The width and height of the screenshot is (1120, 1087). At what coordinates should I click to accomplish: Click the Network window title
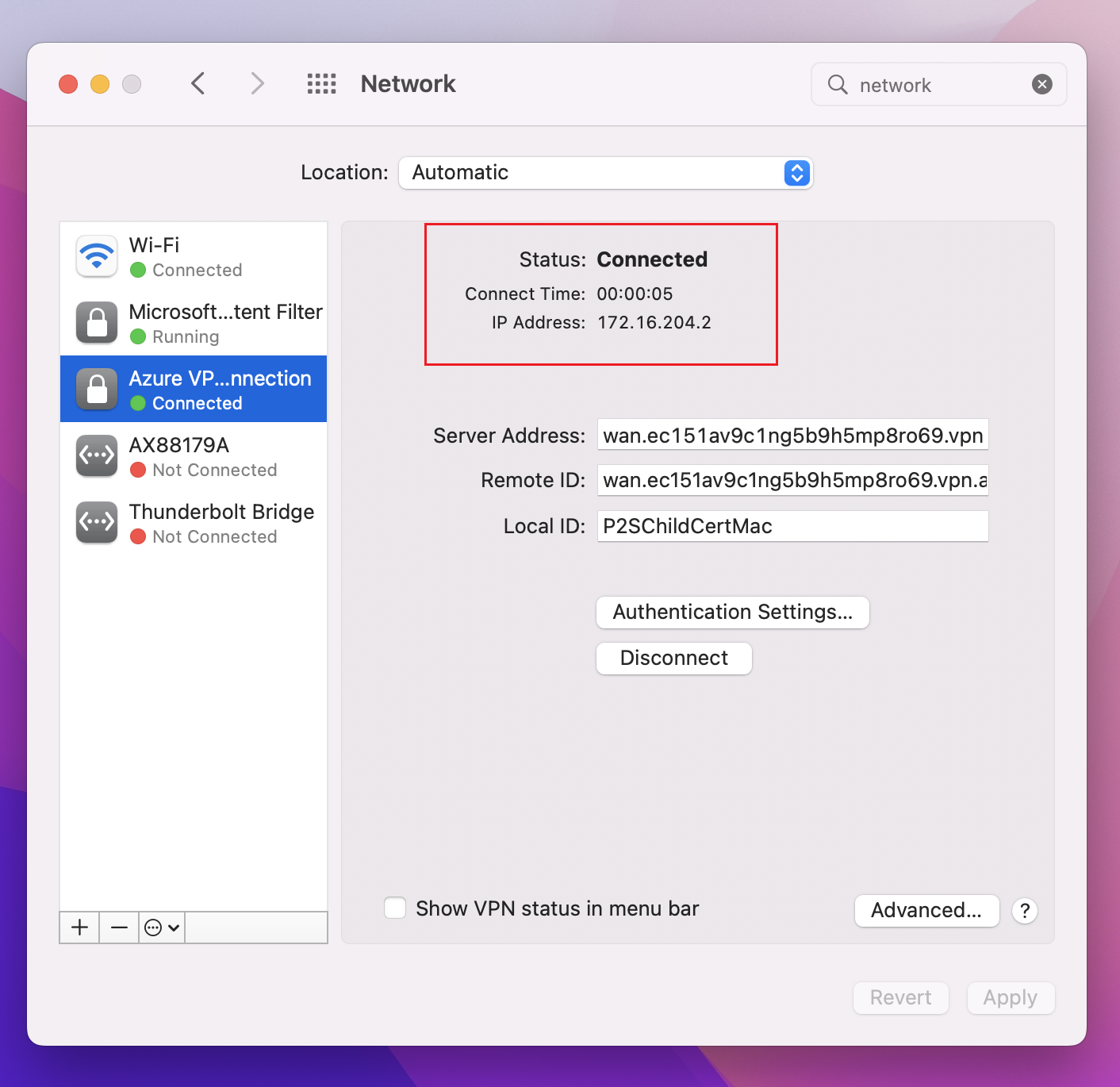[408, 84]
